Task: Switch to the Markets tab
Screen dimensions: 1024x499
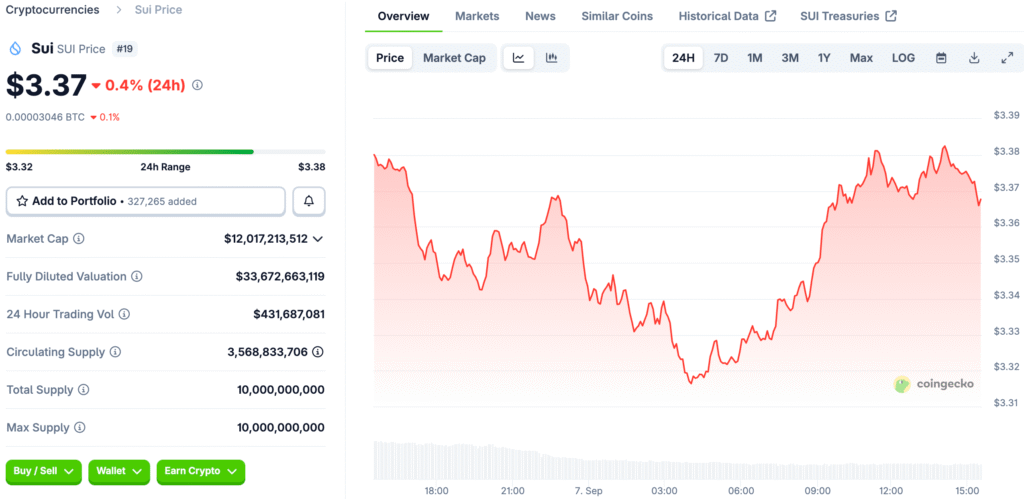Action: [x=477, y=16]
